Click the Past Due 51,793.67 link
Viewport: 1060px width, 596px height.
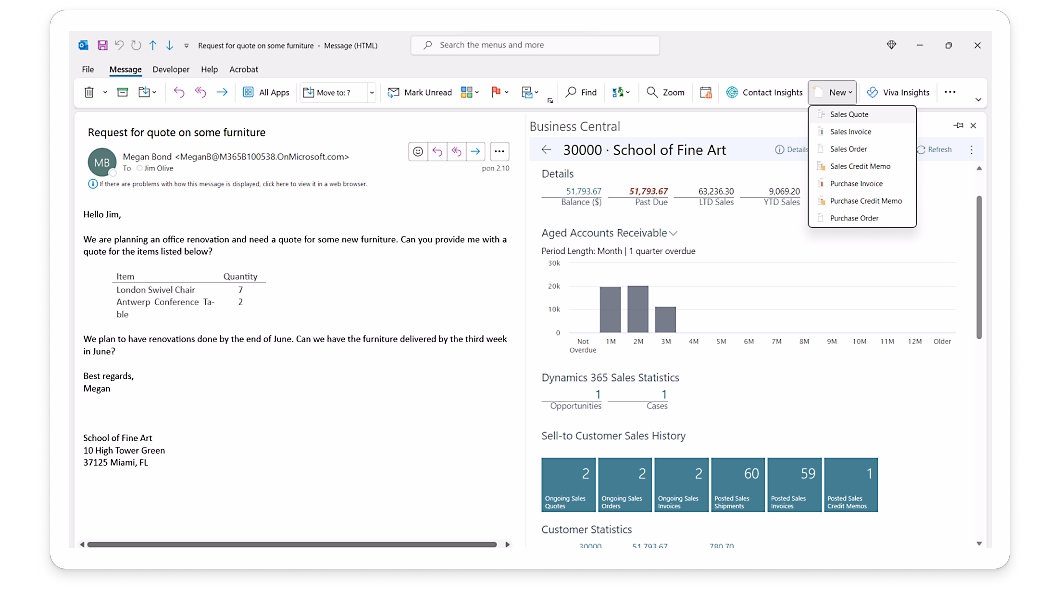tap(648, 192)
